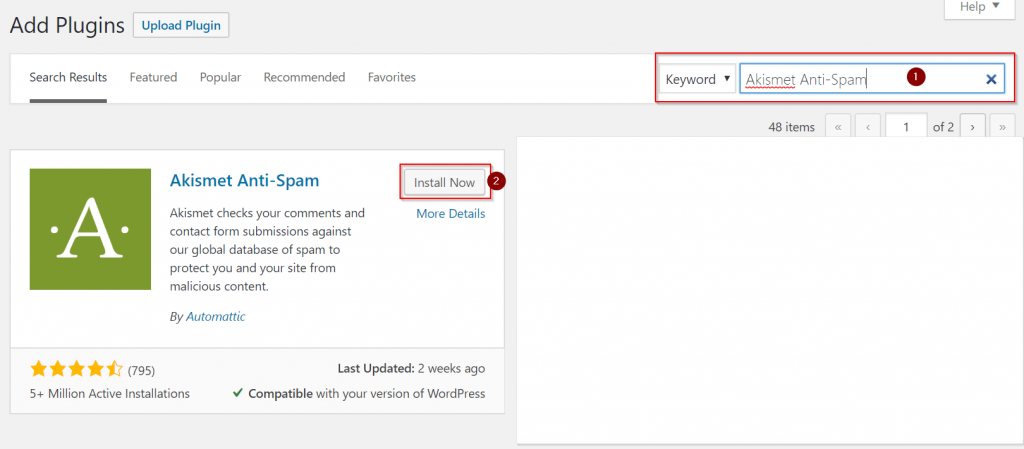Clear the plugin search field with X
This screenshot has width=1024, height=449.
coord(991,80)
